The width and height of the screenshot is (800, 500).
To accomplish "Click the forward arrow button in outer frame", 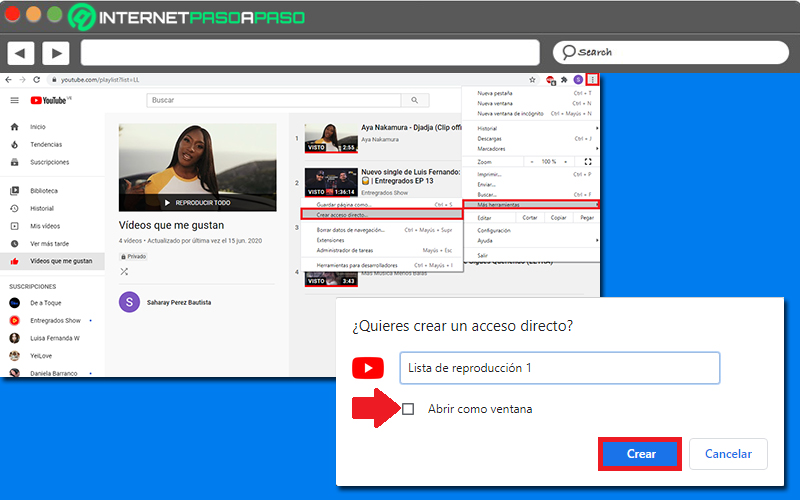I will tap(56, 53).
